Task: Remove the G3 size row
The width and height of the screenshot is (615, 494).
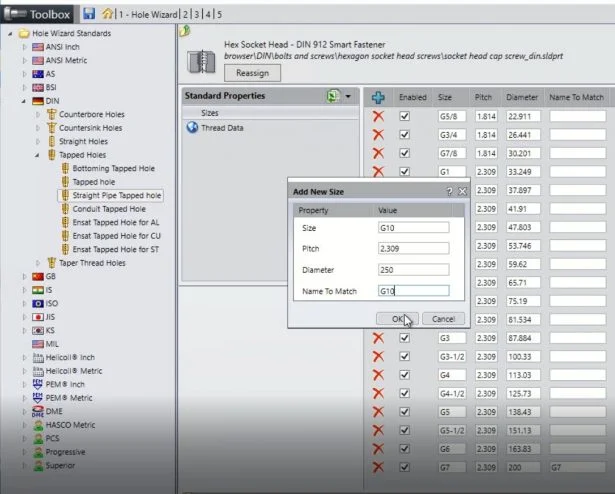Action: [x=378, y=338]
